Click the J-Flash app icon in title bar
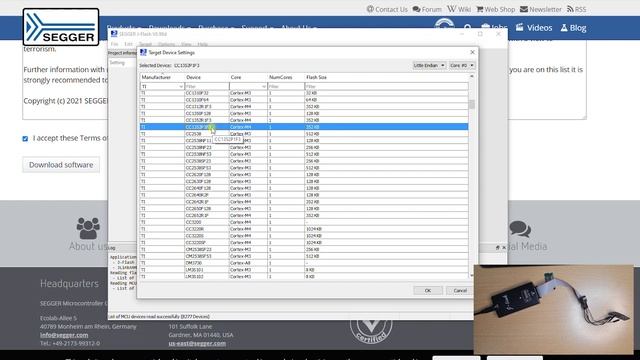 pyautogui.click(x=114, y=34)
